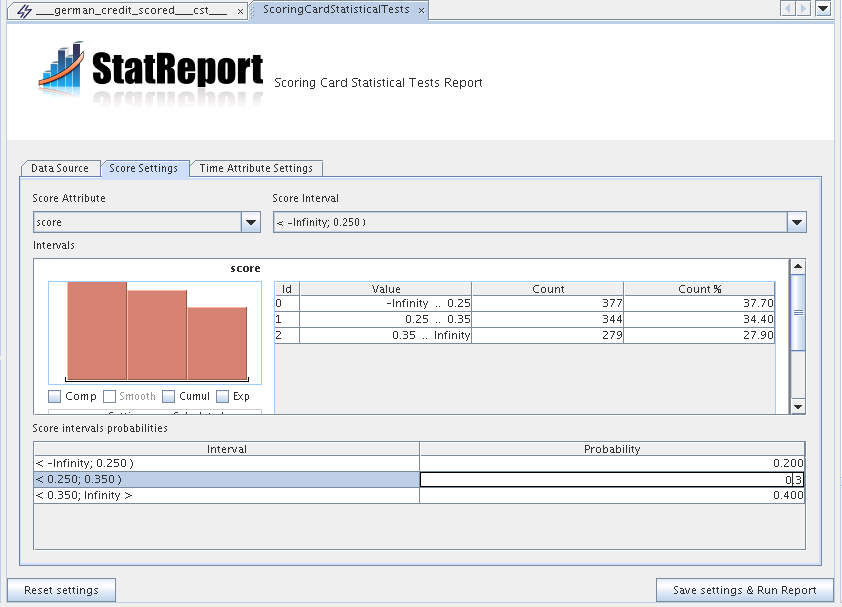Sort by the Value column header
The height and width of the screenshot is (607, 842).
click(386, 289)
